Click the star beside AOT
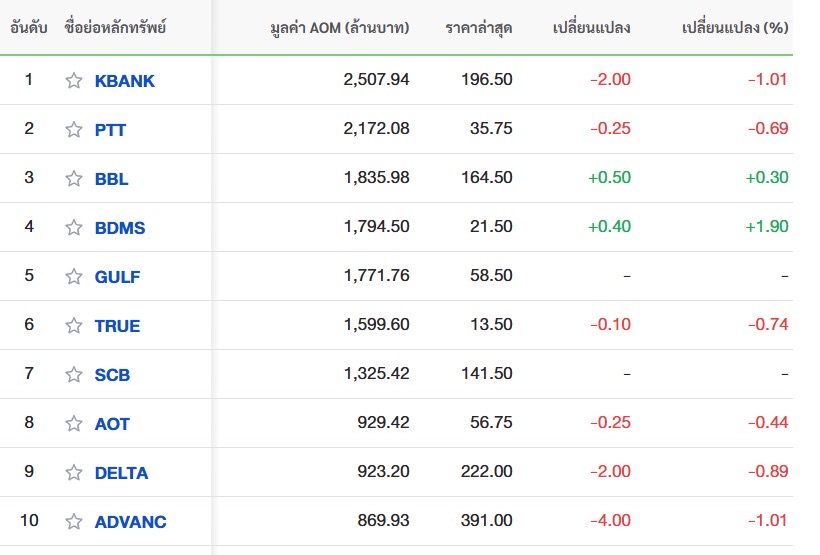Viewport: 820px width, 555px height. pyautogui.click(x=74, y=424)
